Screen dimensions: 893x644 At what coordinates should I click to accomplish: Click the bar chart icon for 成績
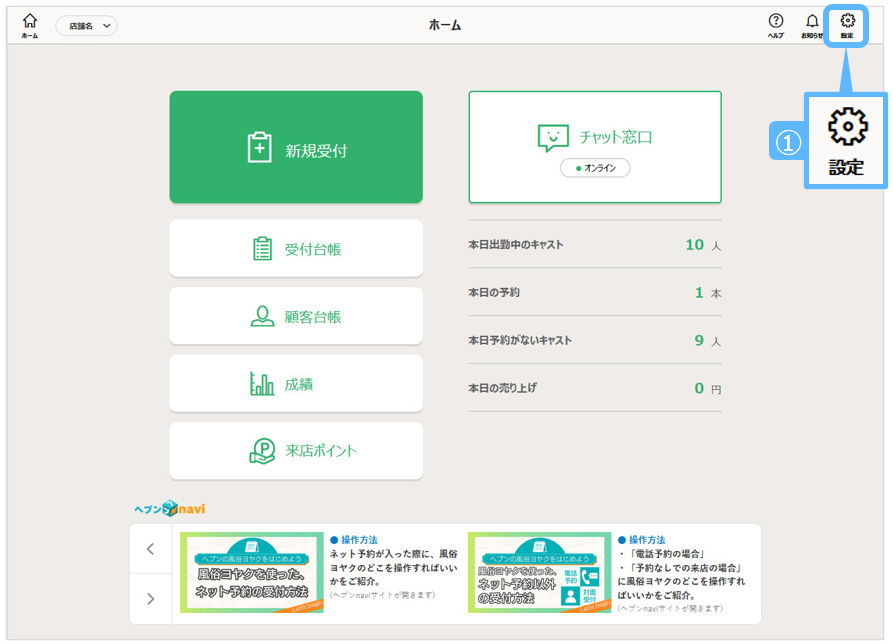click(x=261, y=384)
